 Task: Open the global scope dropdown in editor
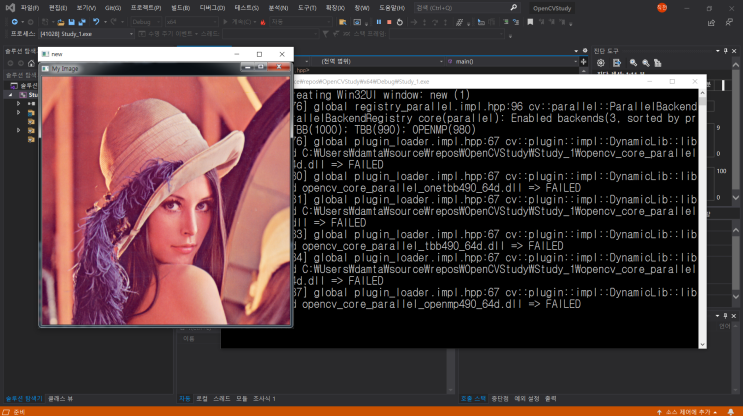point(378,62)
